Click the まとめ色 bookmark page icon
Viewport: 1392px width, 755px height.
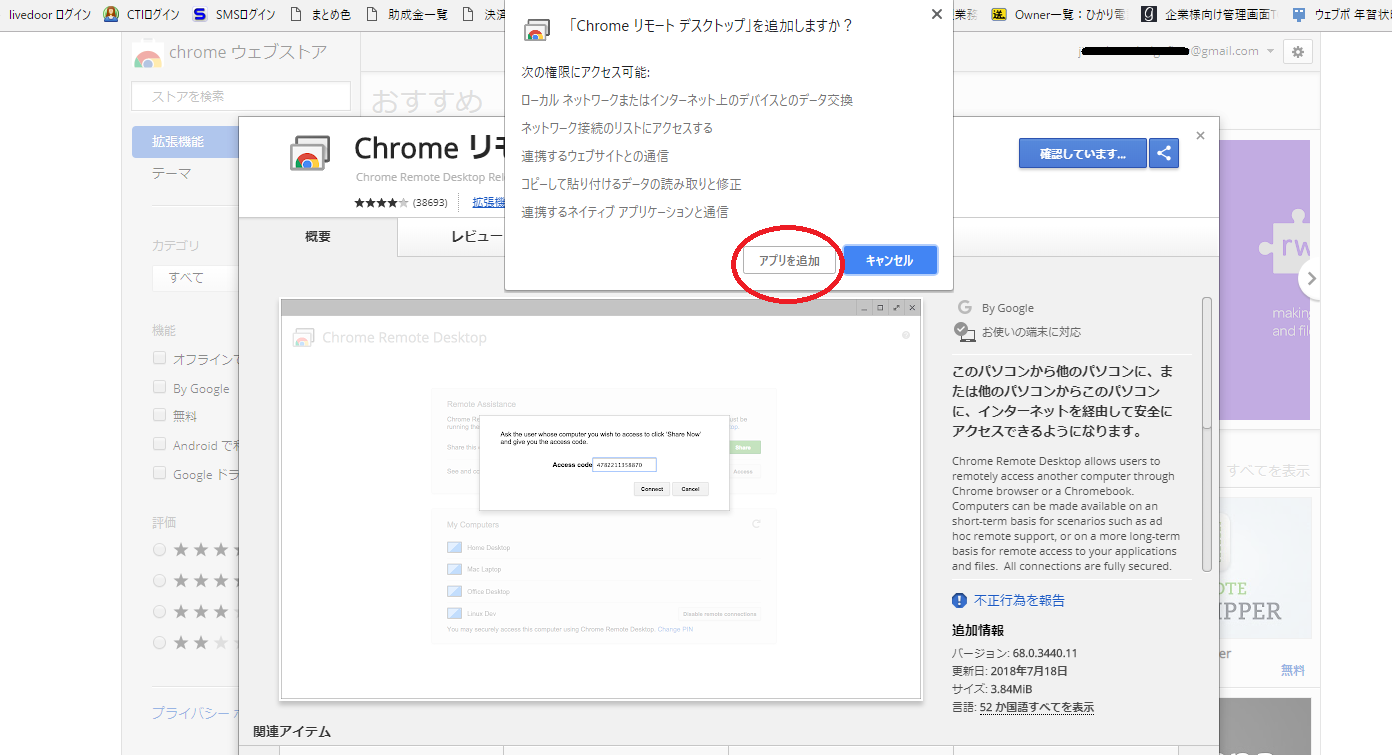tap(295, 15)
